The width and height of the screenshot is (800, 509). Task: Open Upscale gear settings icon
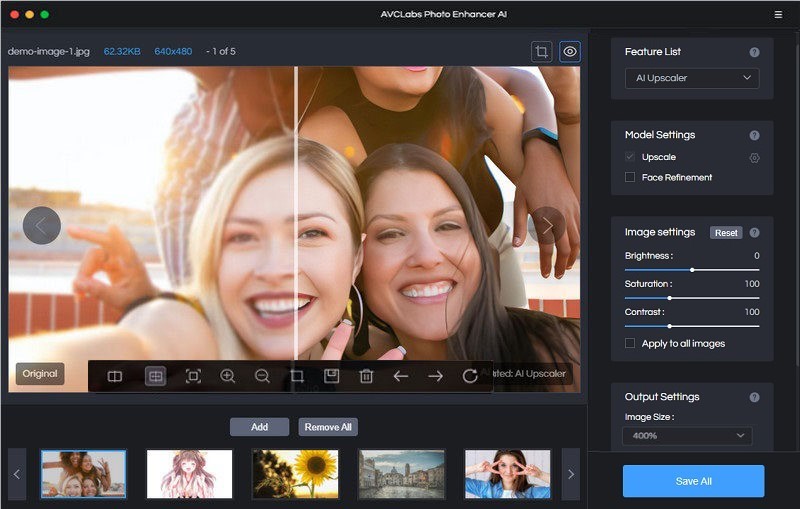coord(755,158)
